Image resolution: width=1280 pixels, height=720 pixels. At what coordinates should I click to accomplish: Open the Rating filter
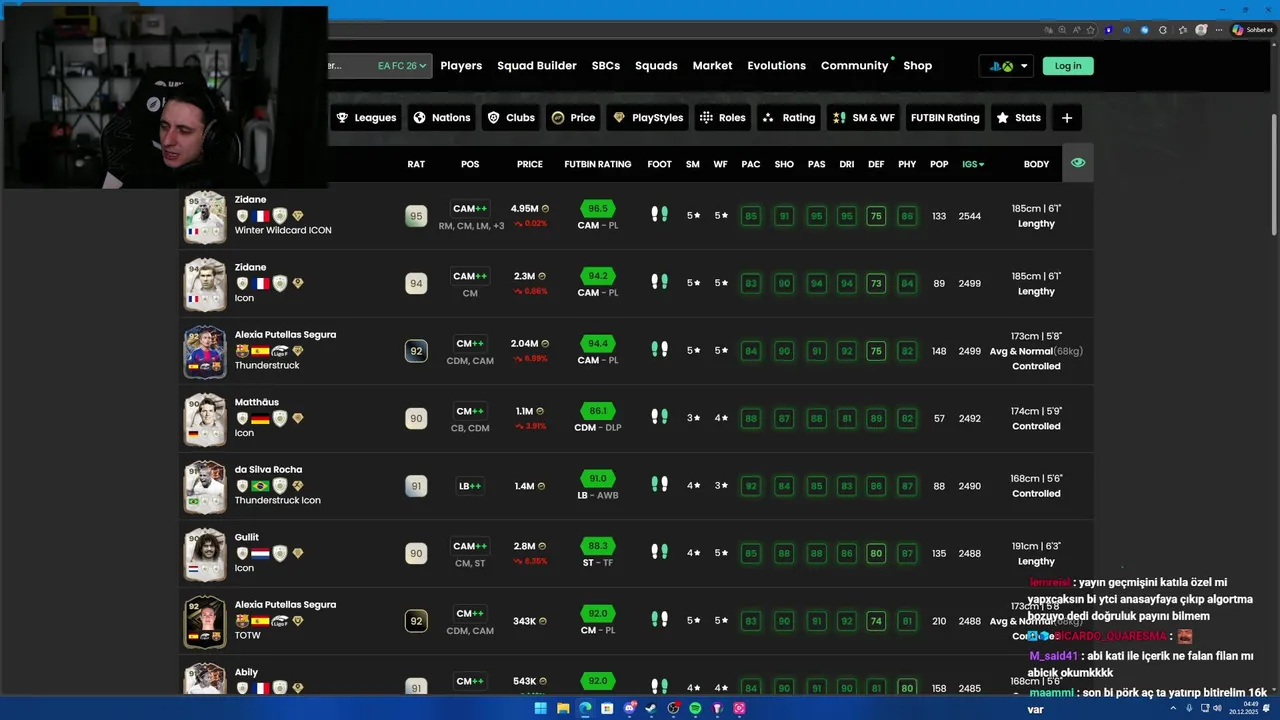coord(788,117)
